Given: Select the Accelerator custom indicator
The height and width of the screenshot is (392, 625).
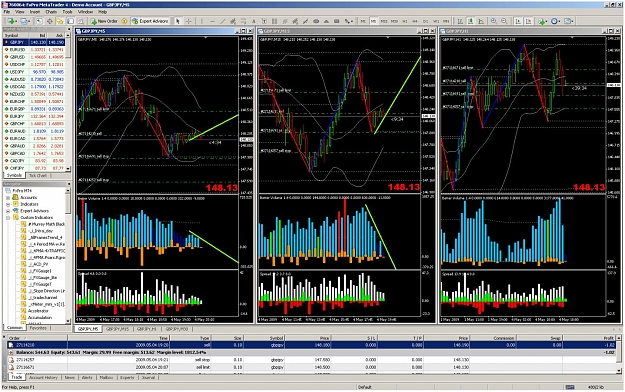Looking at the screenshot, I should point(38,311).
